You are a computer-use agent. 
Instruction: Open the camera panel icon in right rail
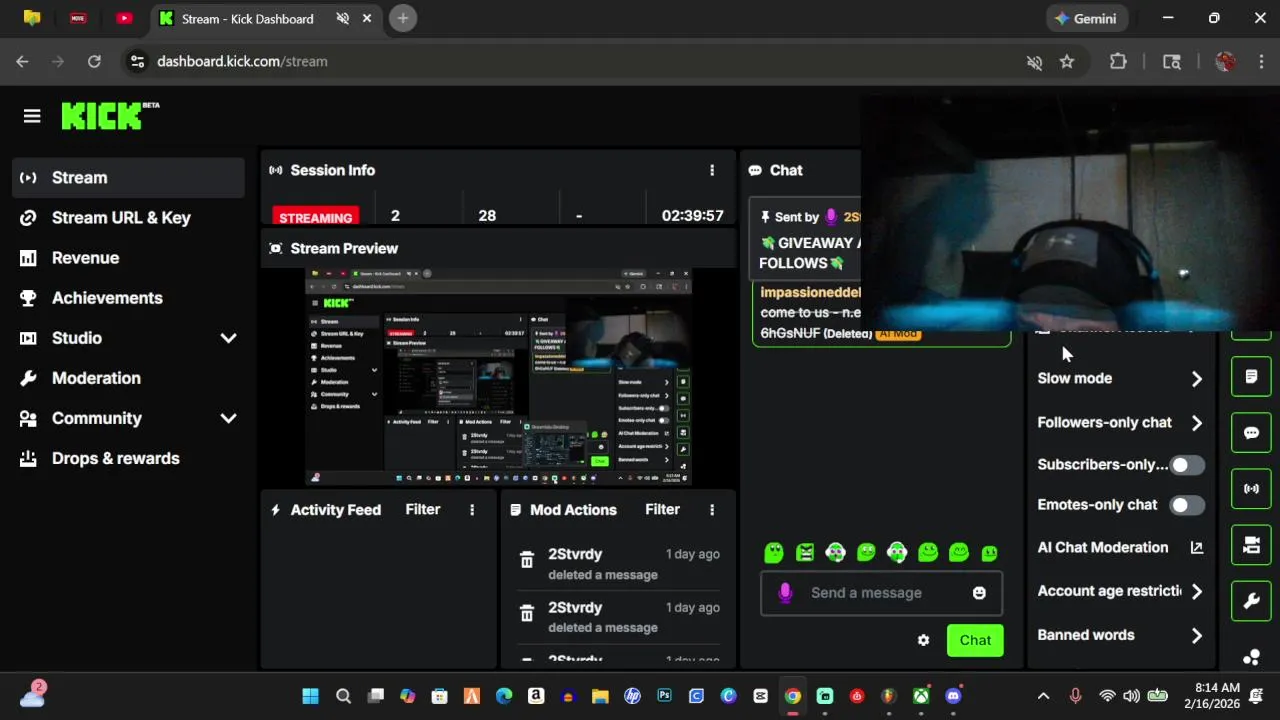click(1251, 545)
